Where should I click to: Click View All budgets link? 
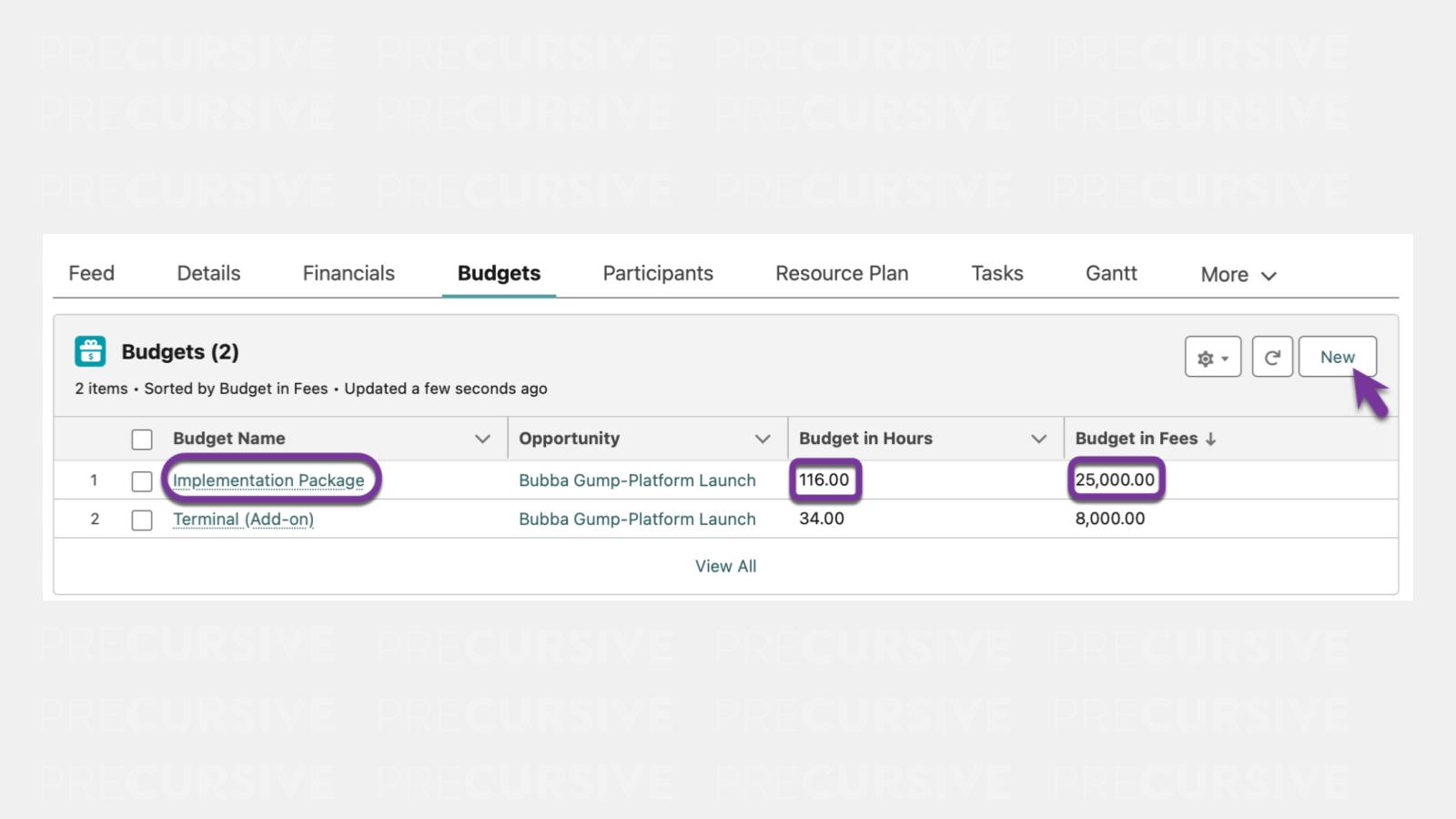tap(725, 566)
